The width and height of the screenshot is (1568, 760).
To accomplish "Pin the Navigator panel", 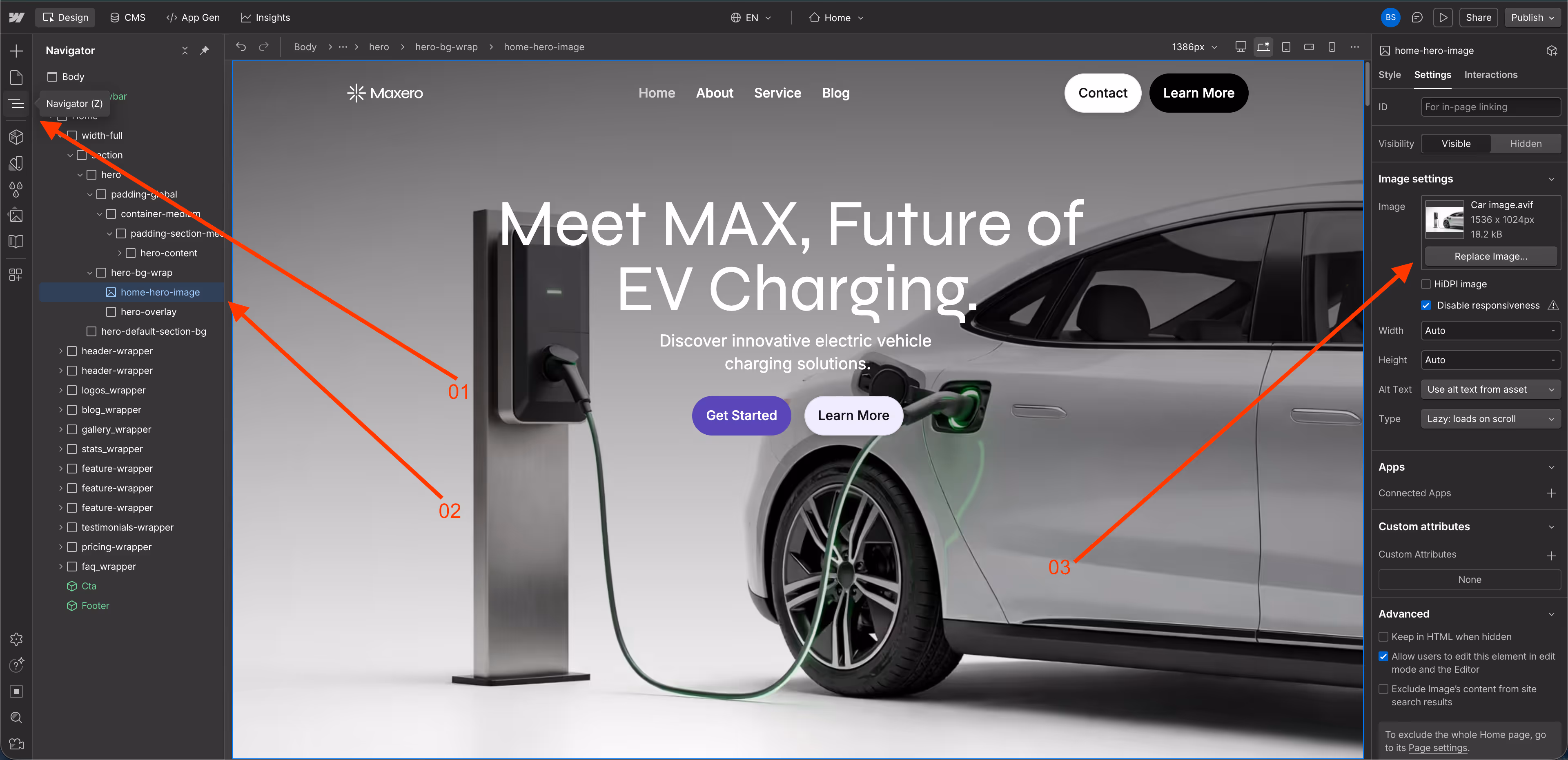I will point(205,51).
